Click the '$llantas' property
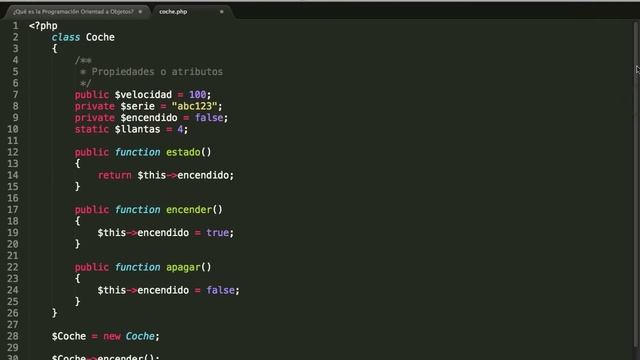This screenshot has height=360, width=640. tap(138, 129)
